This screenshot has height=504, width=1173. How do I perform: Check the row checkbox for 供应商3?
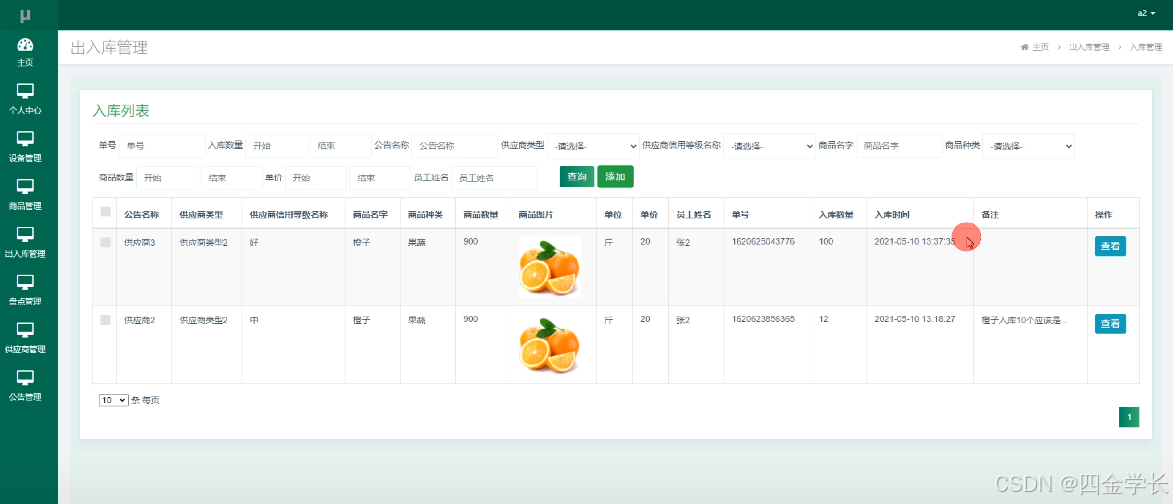tap(105, 242)
